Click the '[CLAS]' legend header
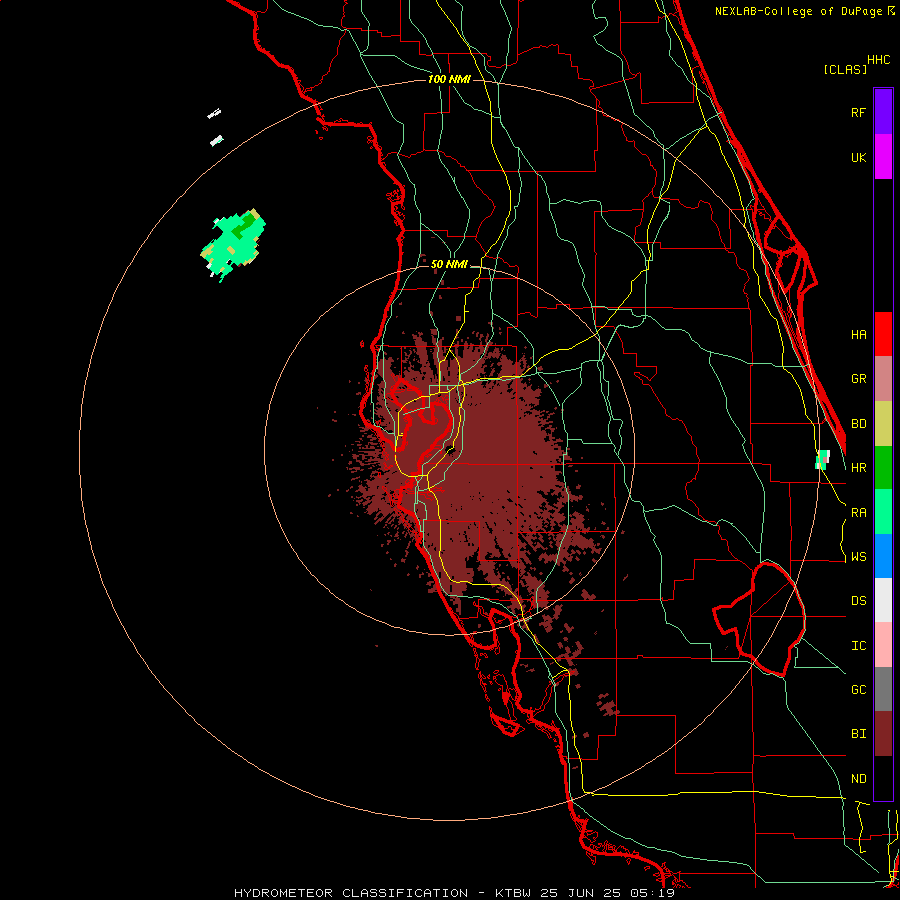 pos(845,69)
